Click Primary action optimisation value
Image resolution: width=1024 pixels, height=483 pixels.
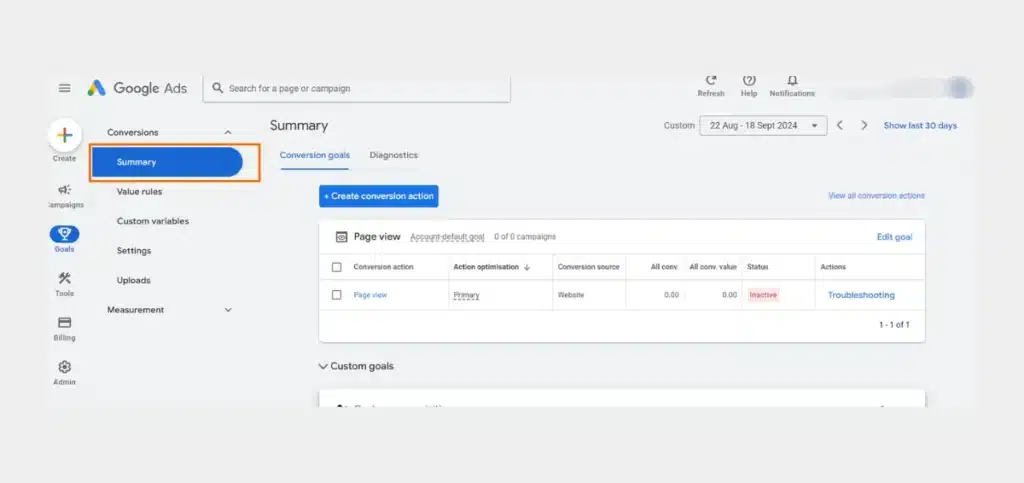pyautogui.click(x=466, y=295)
